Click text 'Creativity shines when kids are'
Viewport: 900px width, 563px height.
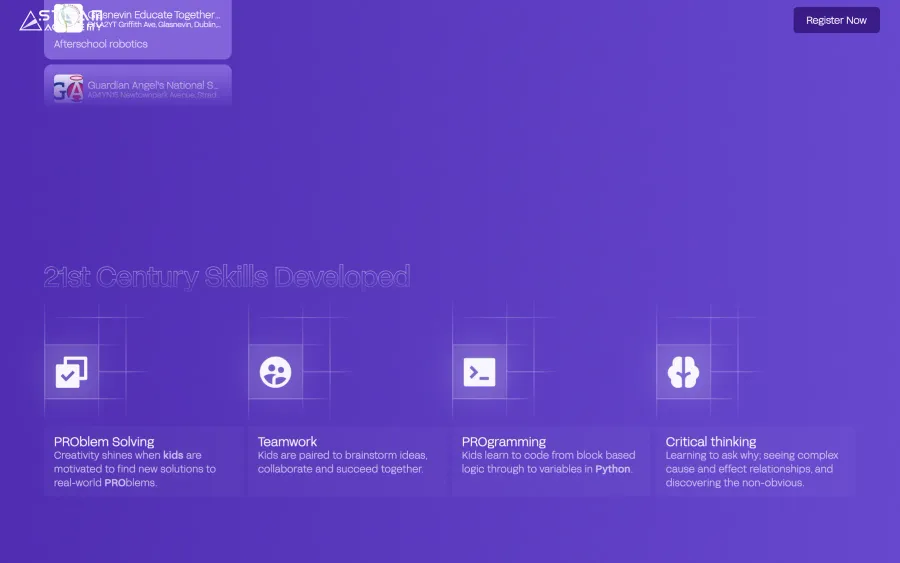point(127,455)
